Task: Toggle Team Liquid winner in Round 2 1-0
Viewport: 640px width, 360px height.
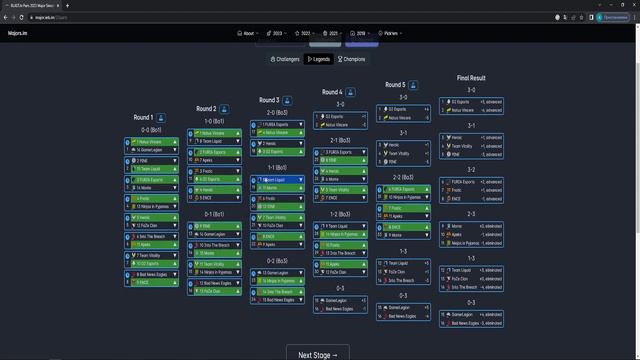Action: (x=218, y=141)
